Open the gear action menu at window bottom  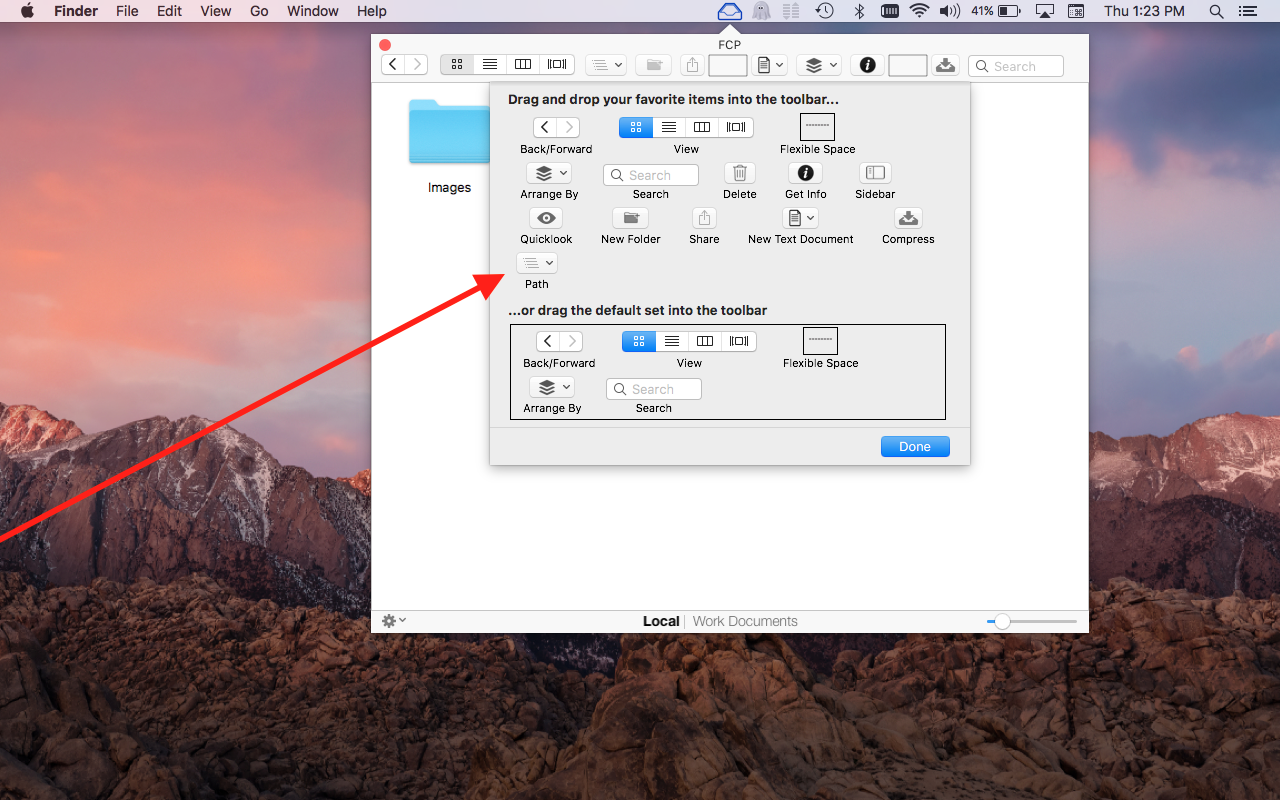pos(394,621)
